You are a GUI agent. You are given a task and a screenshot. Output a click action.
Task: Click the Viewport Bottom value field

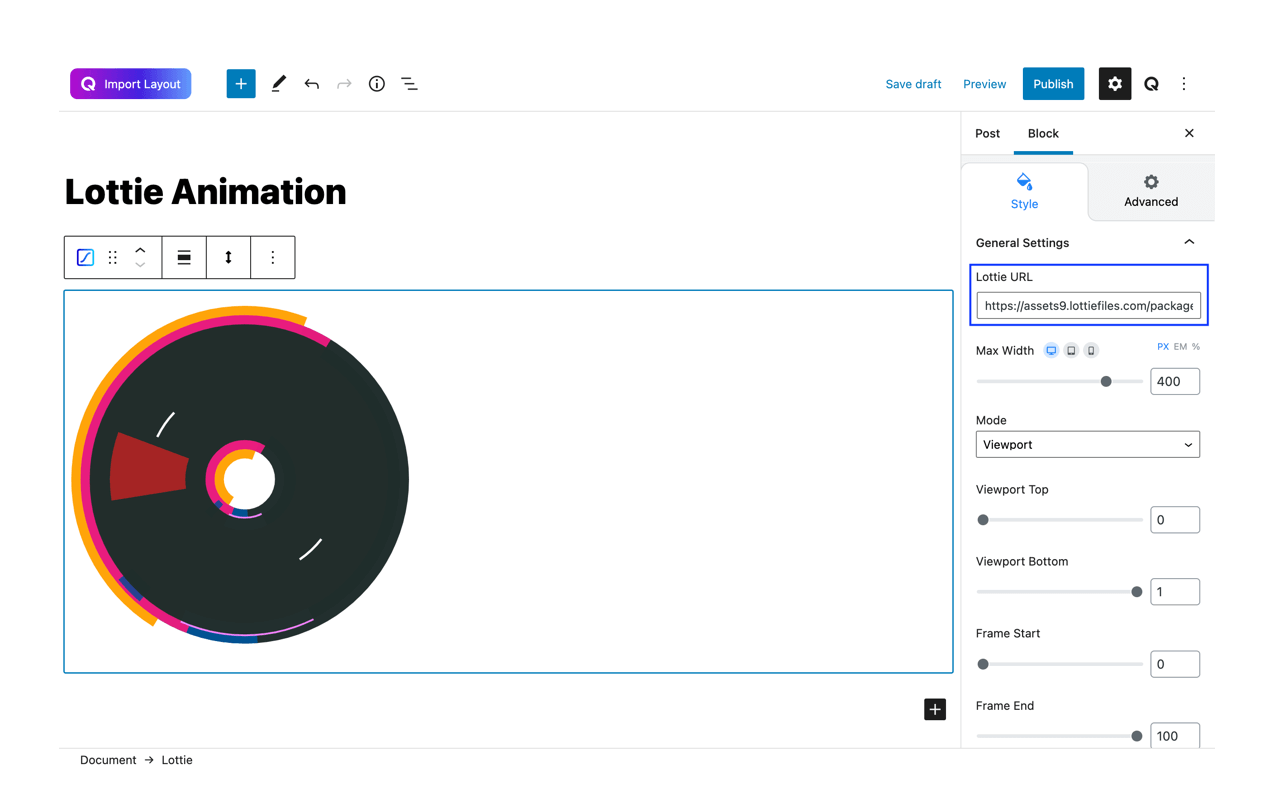pyautogui.click(x=1175, y=592)
